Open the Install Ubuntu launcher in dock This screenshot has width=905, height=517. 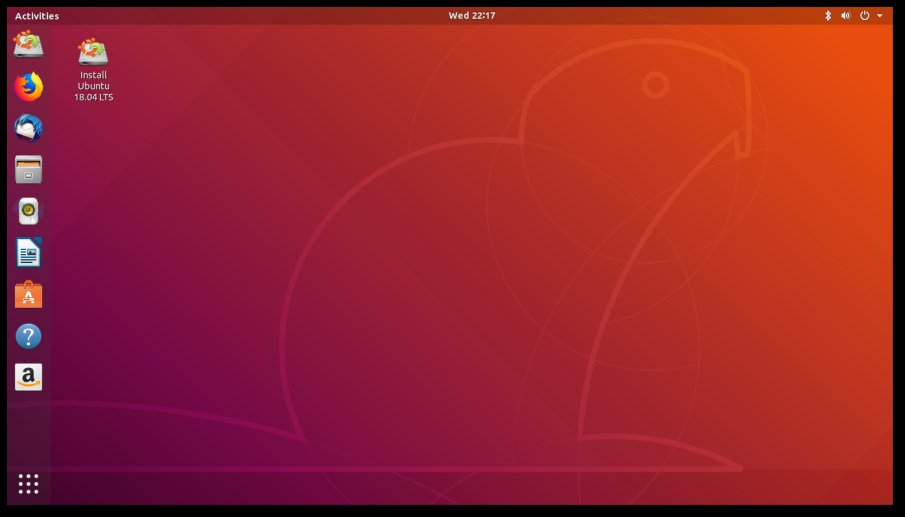pos(28,44)
